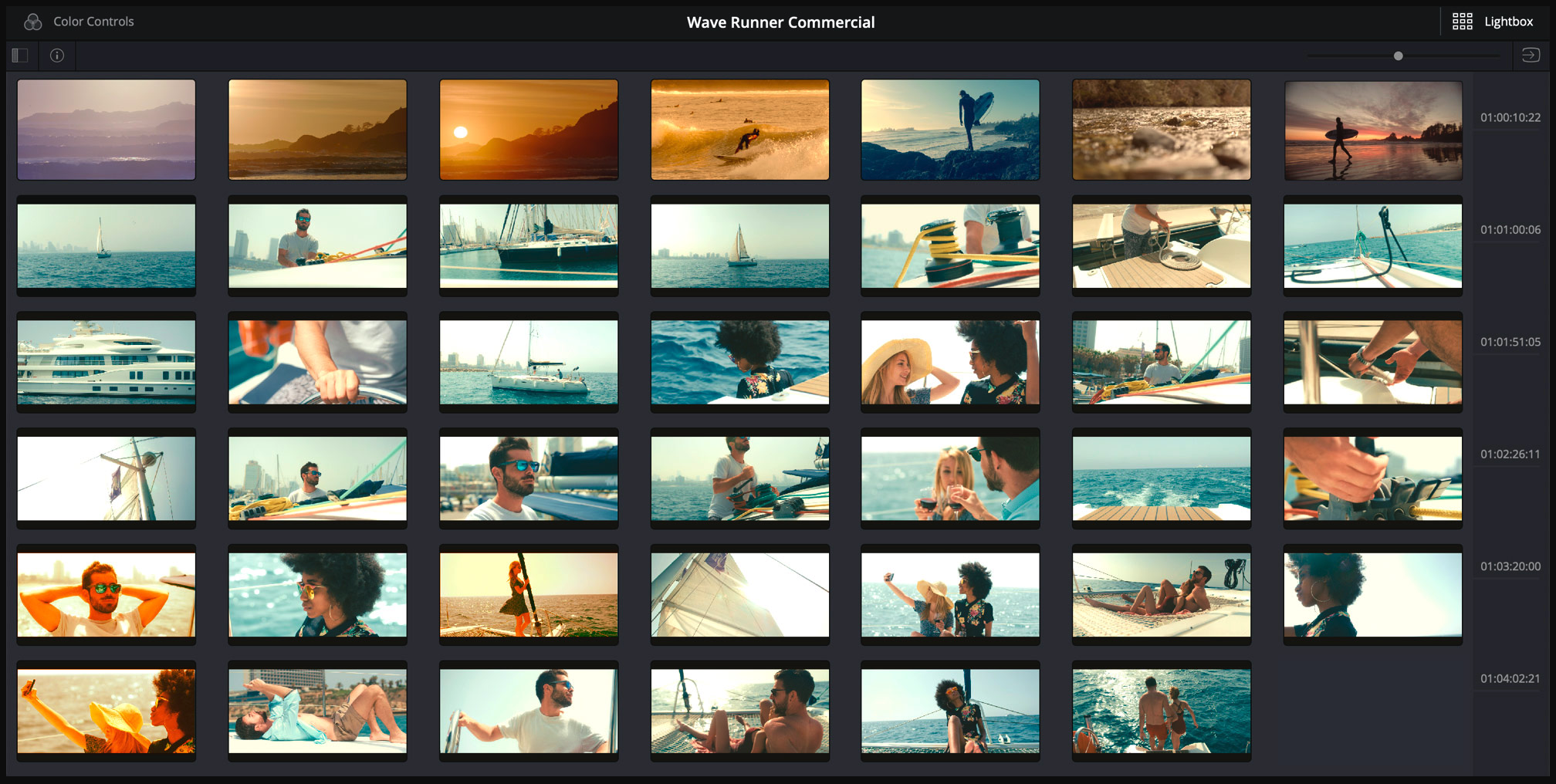1556x784 pixels.
Task: Open the large white yacht clip
Action: tap(107, 362)
